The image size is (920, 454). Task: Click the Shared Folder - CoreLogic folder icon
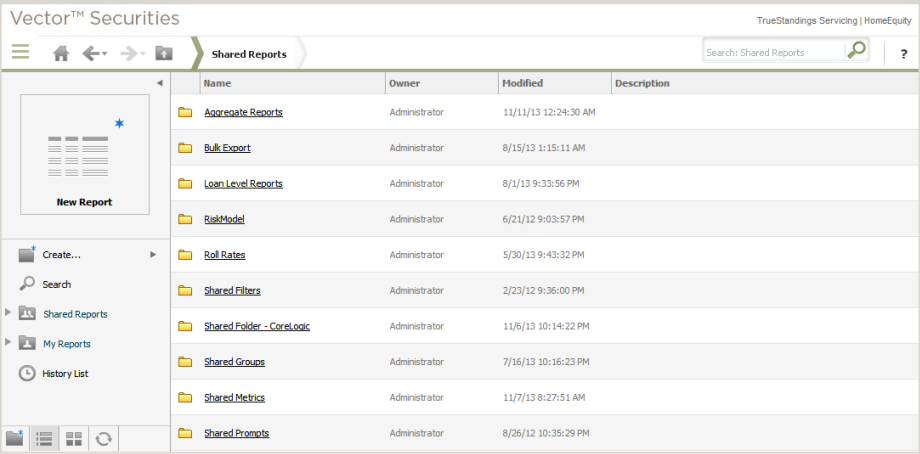click(185, 326)
